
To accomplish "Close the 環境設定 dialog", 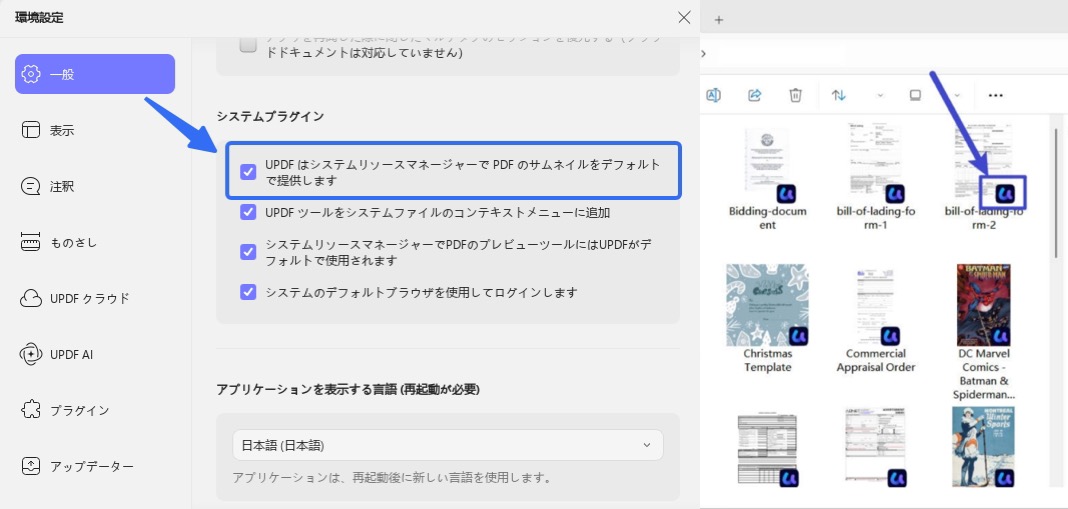I will click(684, 18).
